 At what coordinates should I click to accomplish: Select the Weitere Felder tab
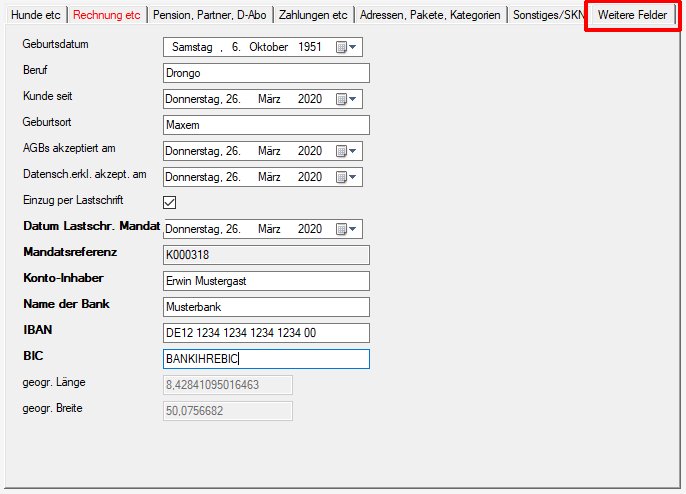632,15
